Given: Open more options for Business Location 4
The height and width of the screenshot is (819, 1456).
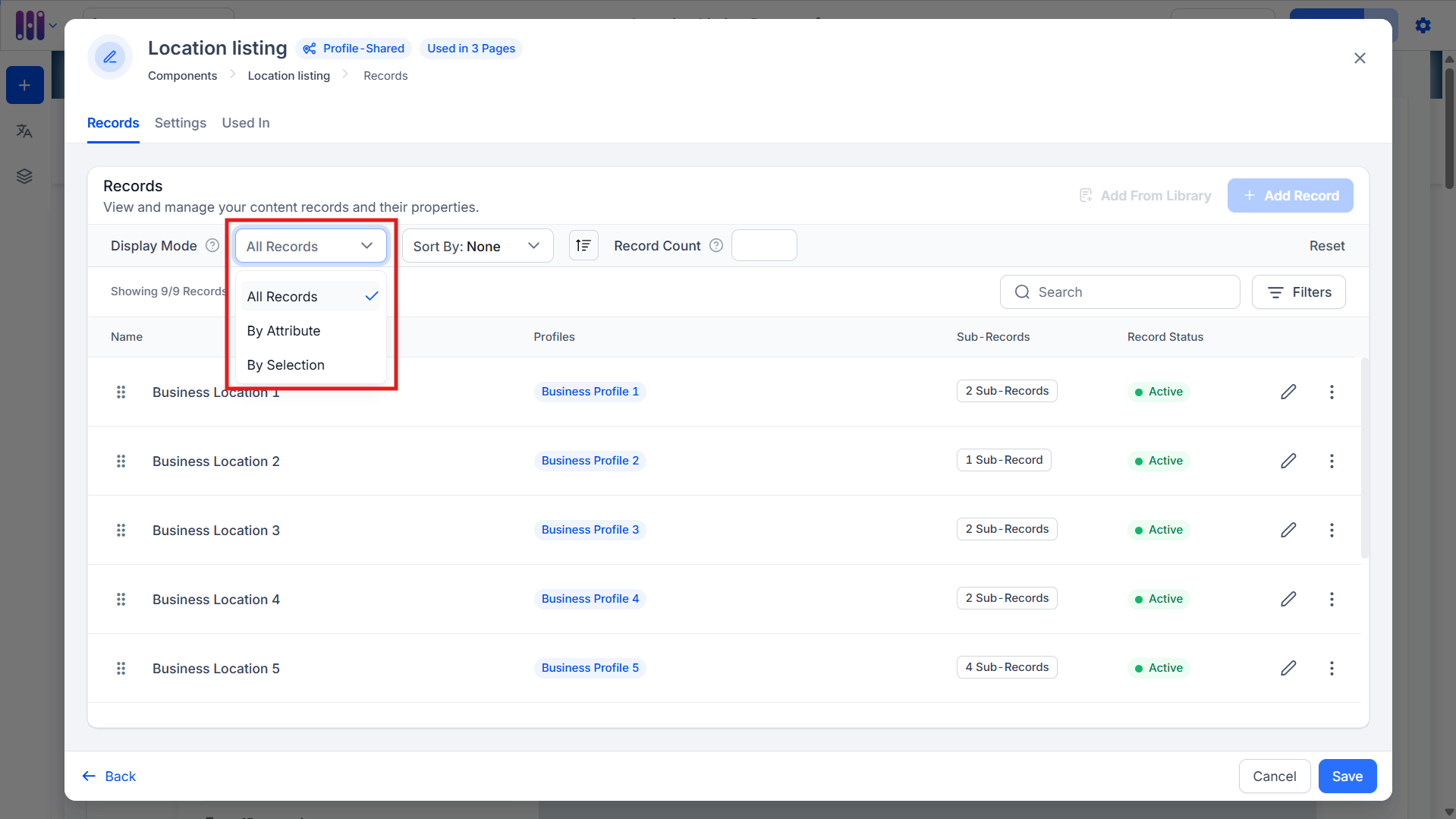Looking at the screenshot, I should coord(1332,599).
